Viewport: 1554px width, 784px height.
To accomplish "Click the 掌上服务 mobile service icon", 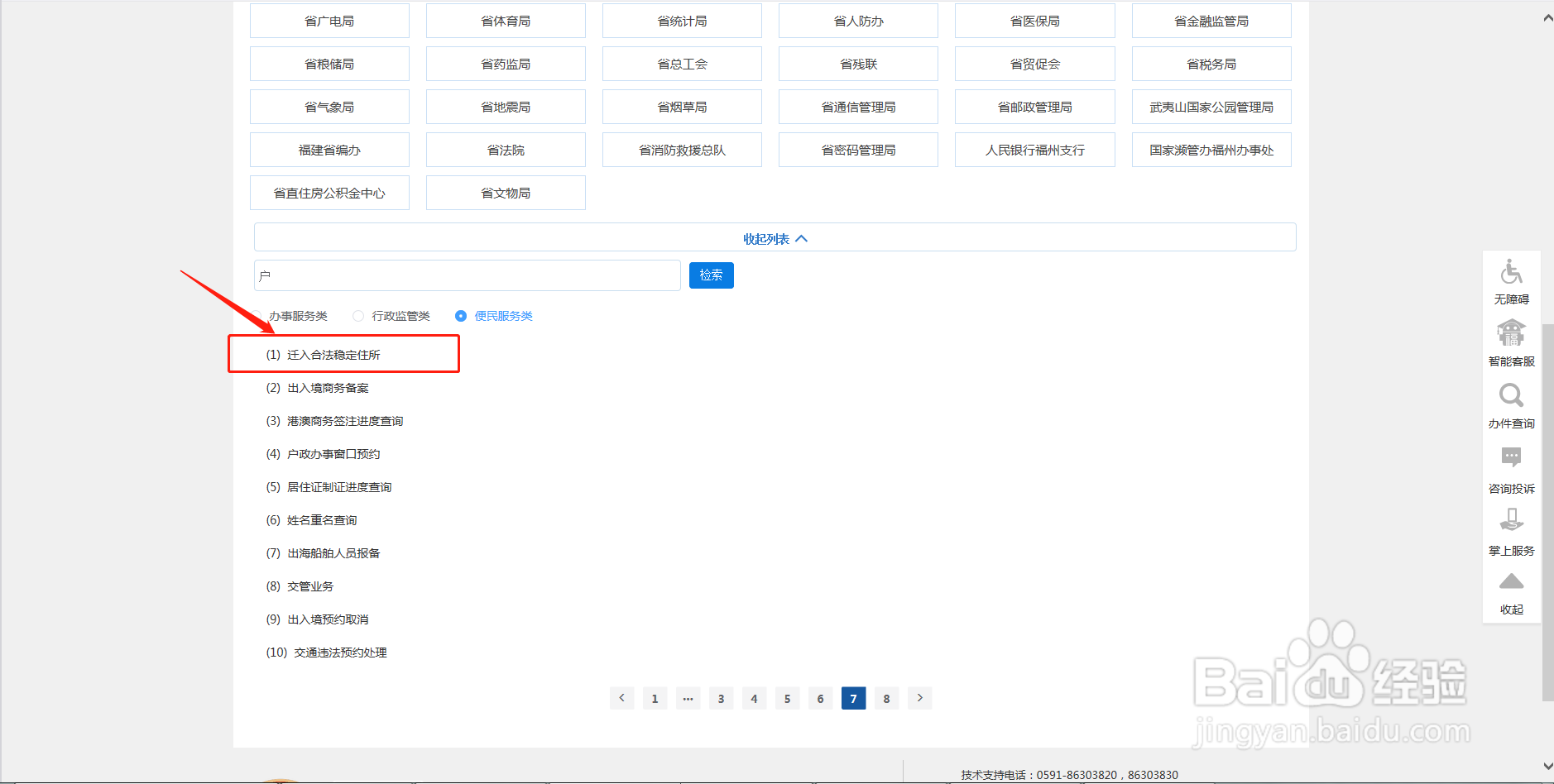I will [1511, 521].
